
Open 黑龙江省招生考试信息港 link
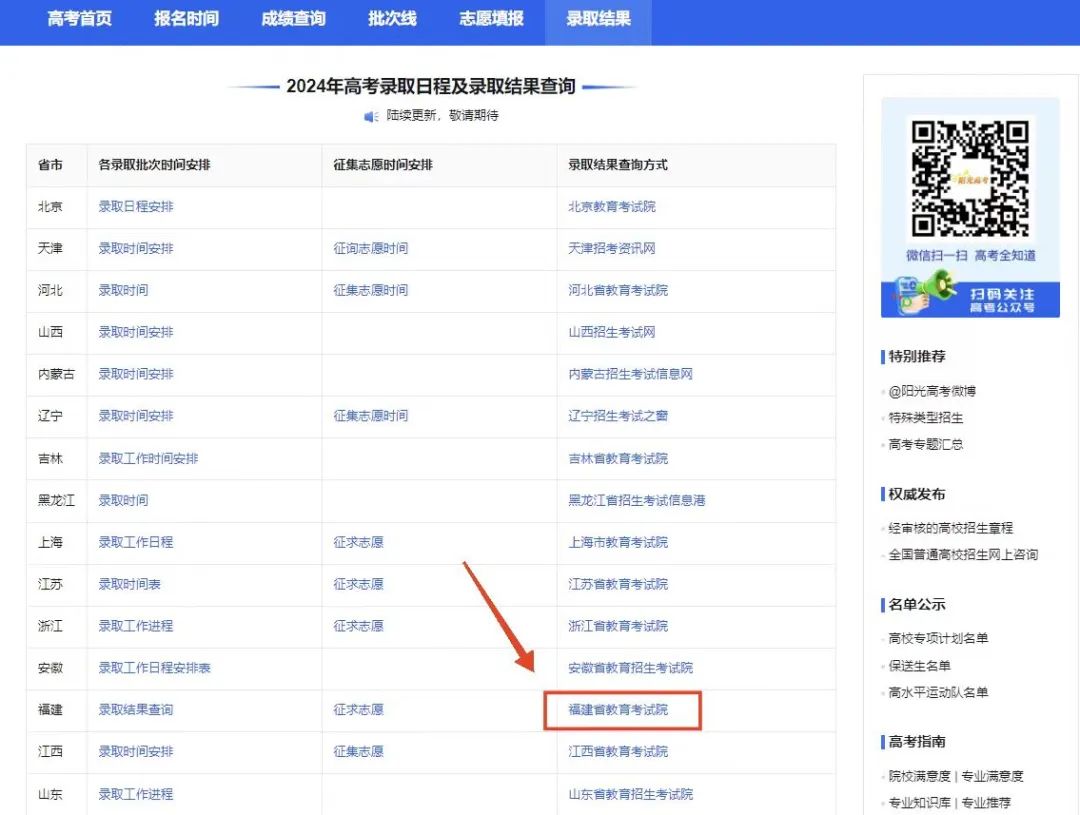click(x=636, y=501)
